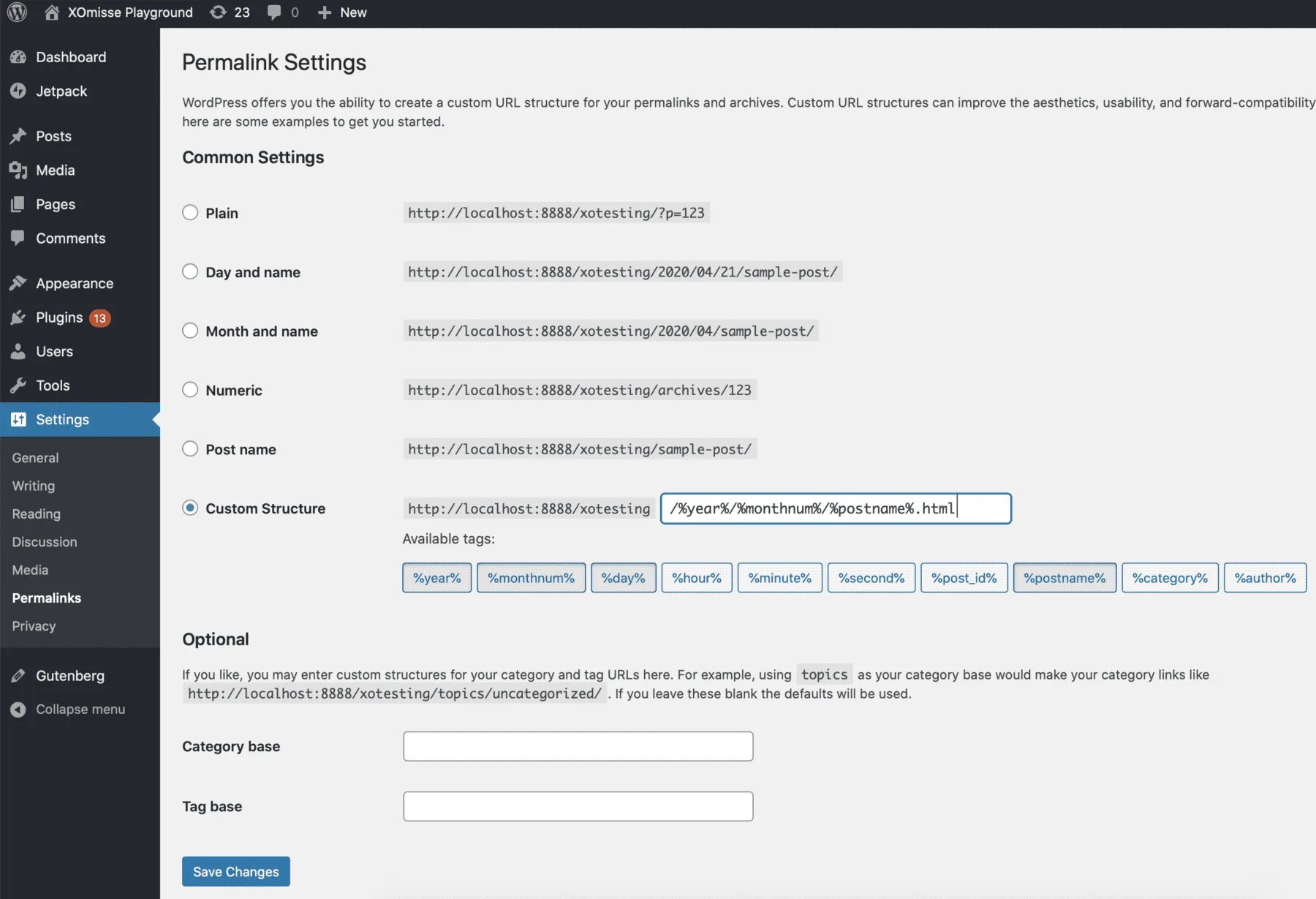Toggle the %postname% tag button
This screenshot has width=1316, height=899.
[1064, 578]
